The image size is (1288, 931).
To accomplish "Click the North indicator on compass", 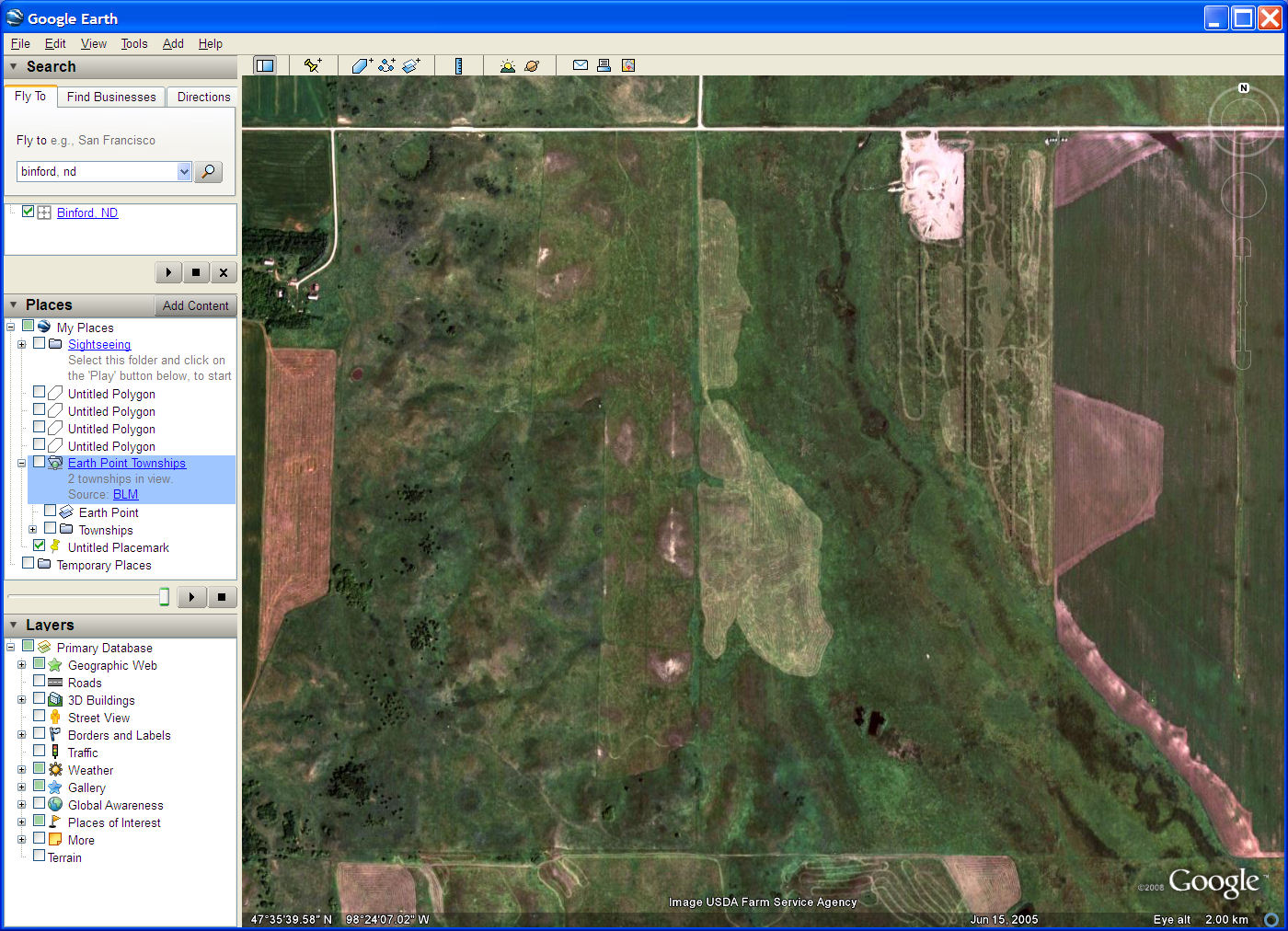I will 1244,88.
